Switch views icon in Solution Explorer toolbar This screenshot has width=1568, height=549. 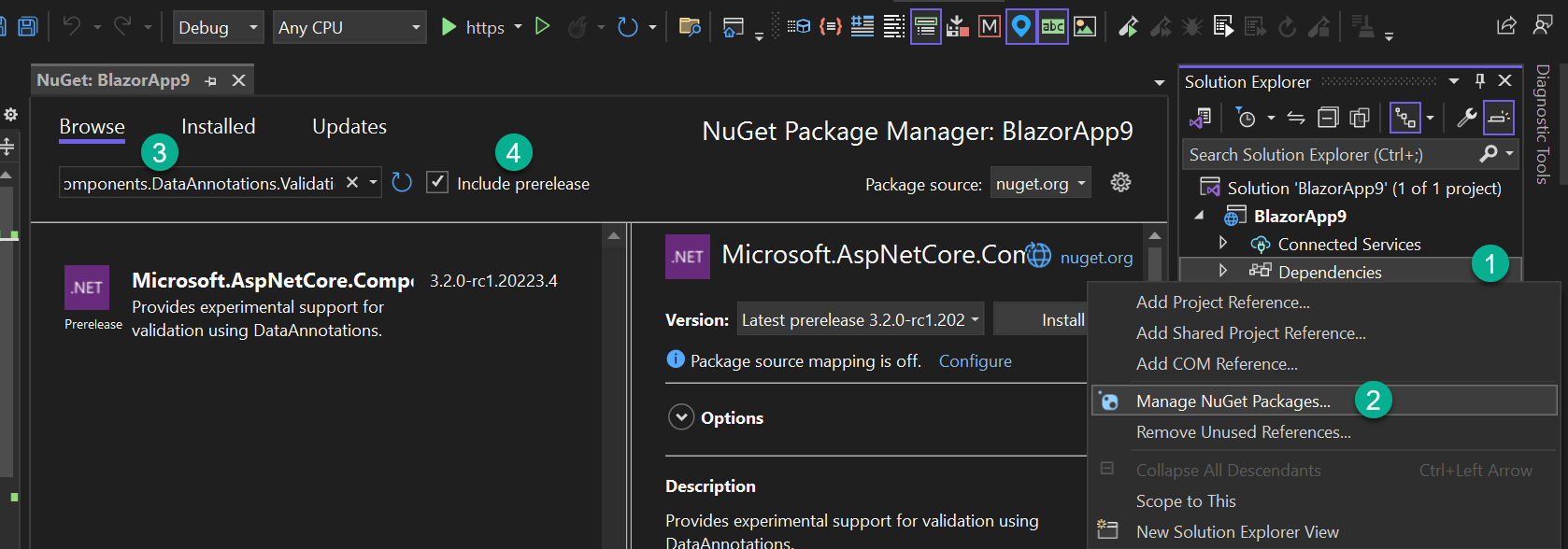[x=1200, y=118]
